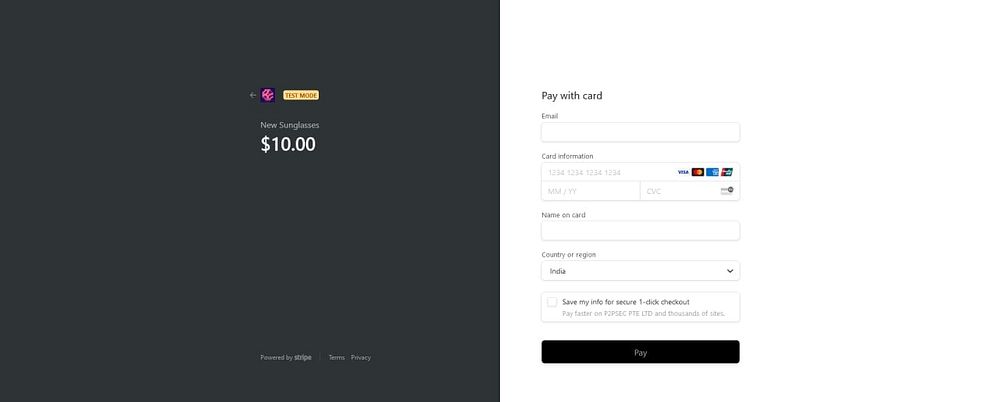1000x402 pixels.
Task: Enable save my info for 1-click checkout
Action: (552, 302)
